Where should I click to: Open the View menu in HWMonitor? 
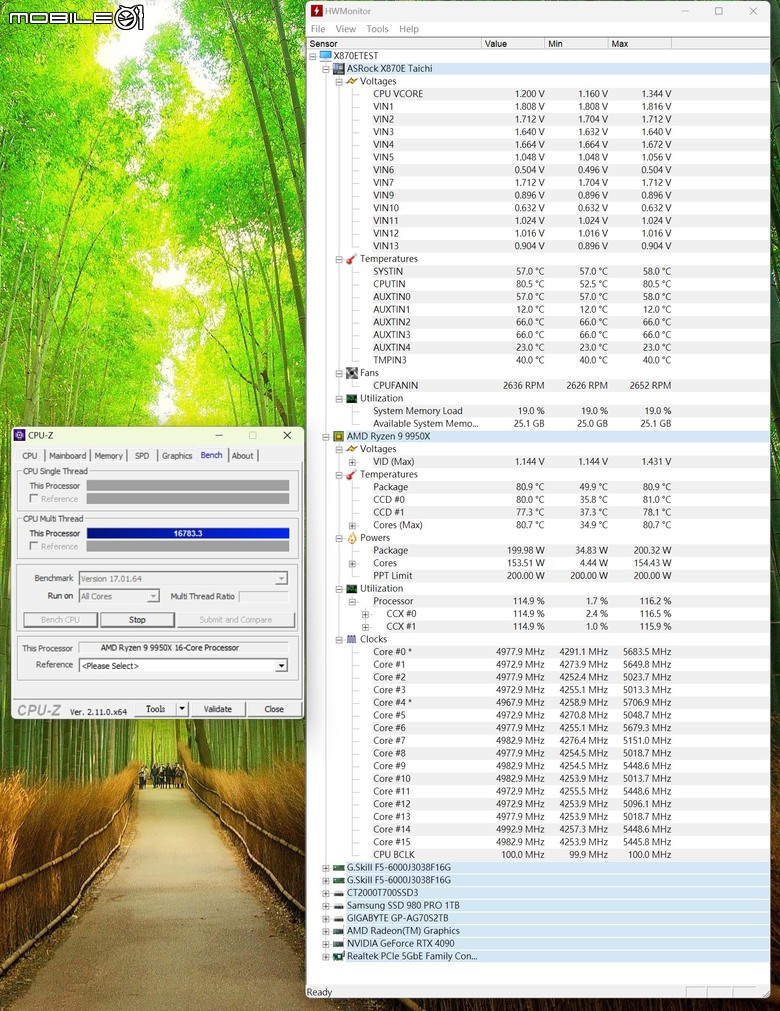click(346, 29)
